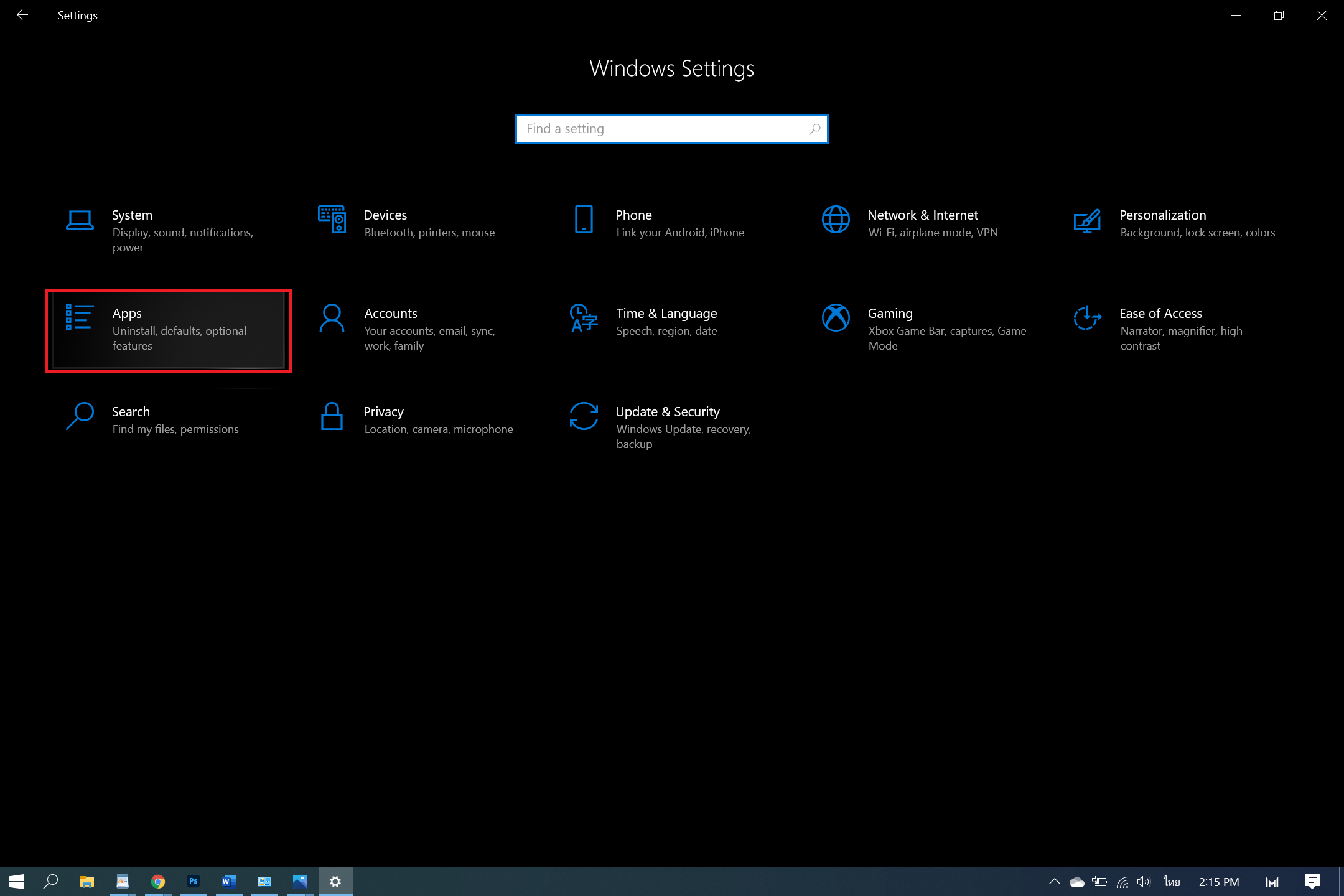
Task: Open Accounts person icon
Action: [332, 318]
